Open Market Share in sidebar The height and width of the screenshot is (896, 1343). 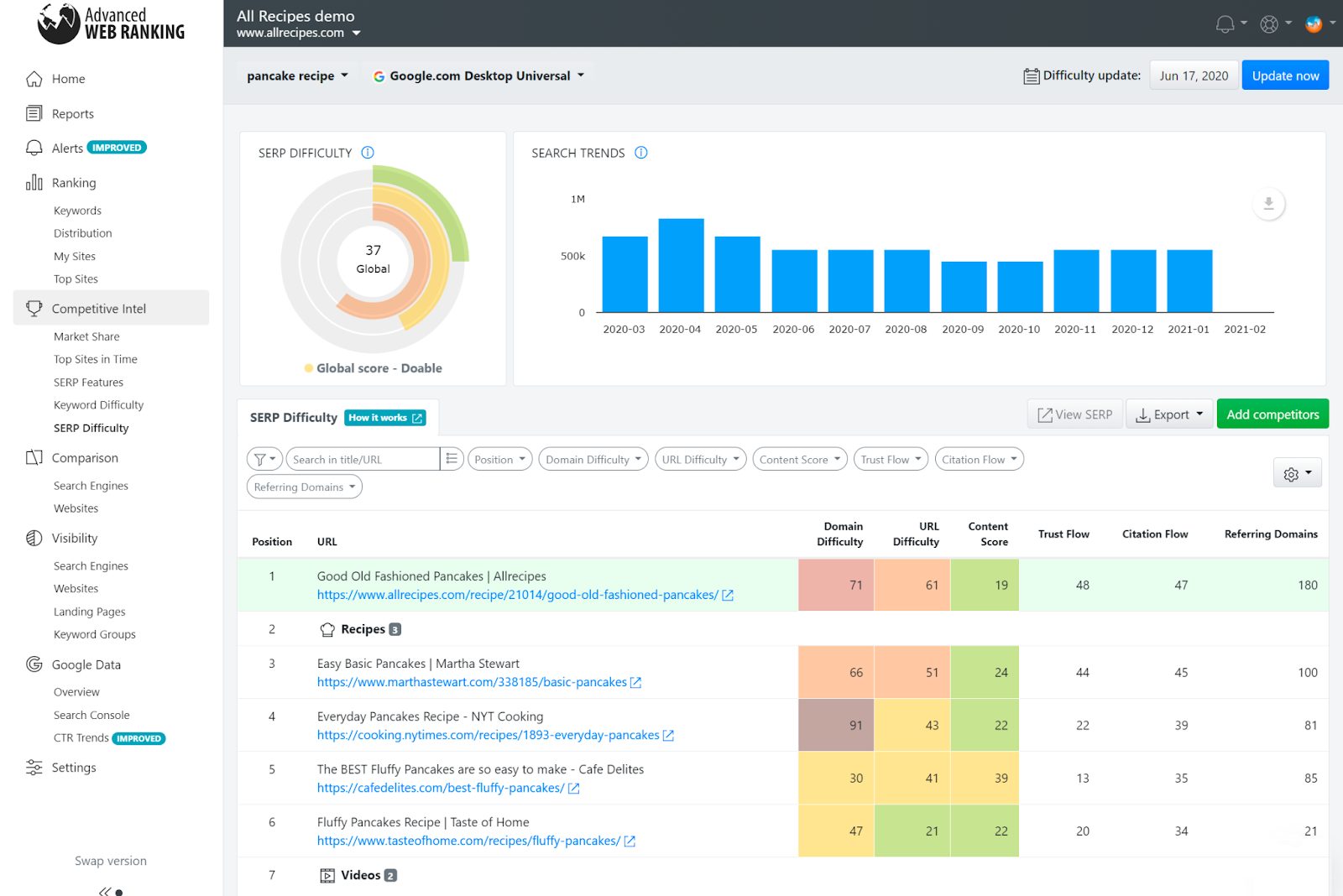click(x=86, y=336)
